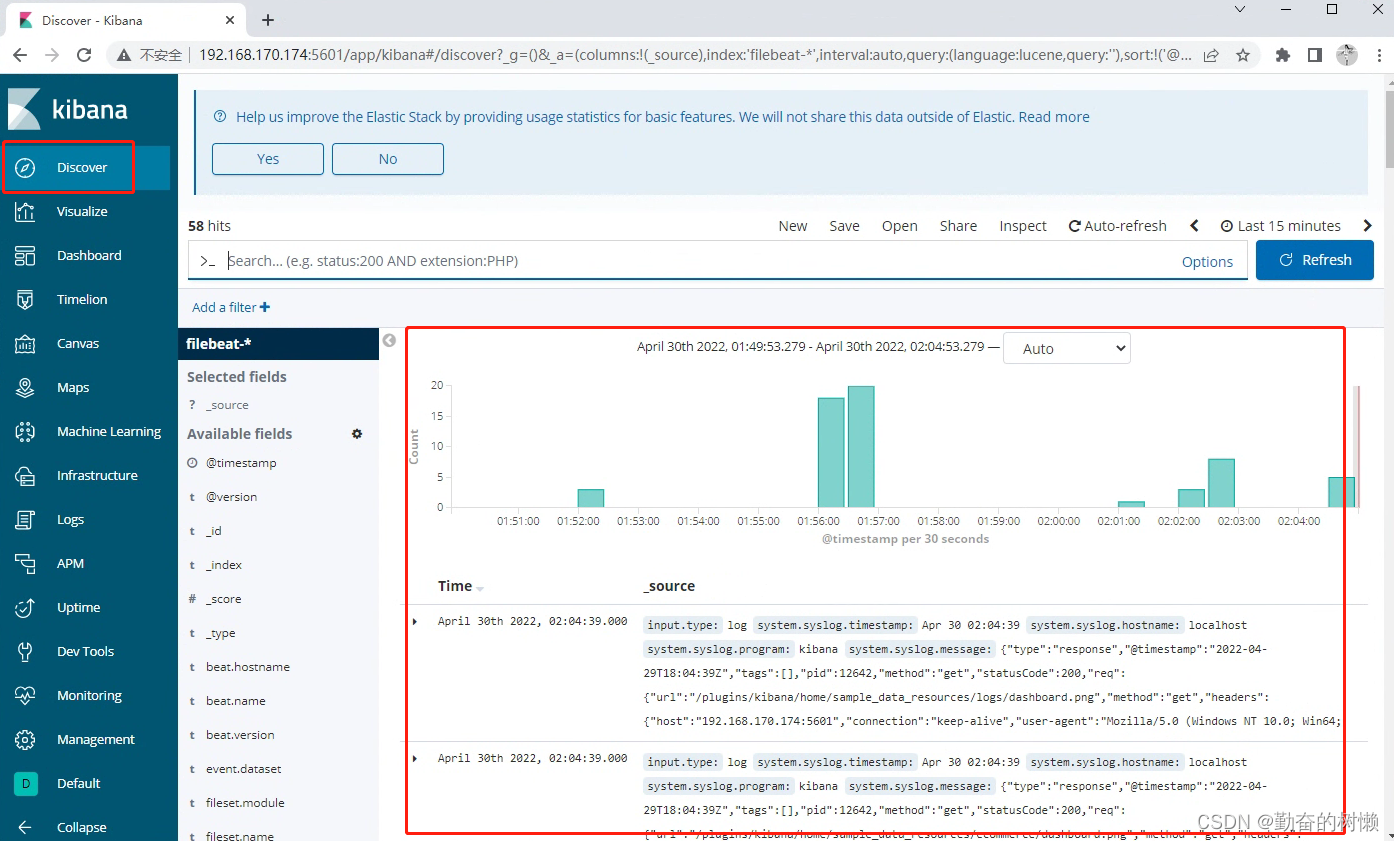Viewport: 1394px width, 841px height.
Task: Click the Refresh button
Action: tap(1315, 260)
